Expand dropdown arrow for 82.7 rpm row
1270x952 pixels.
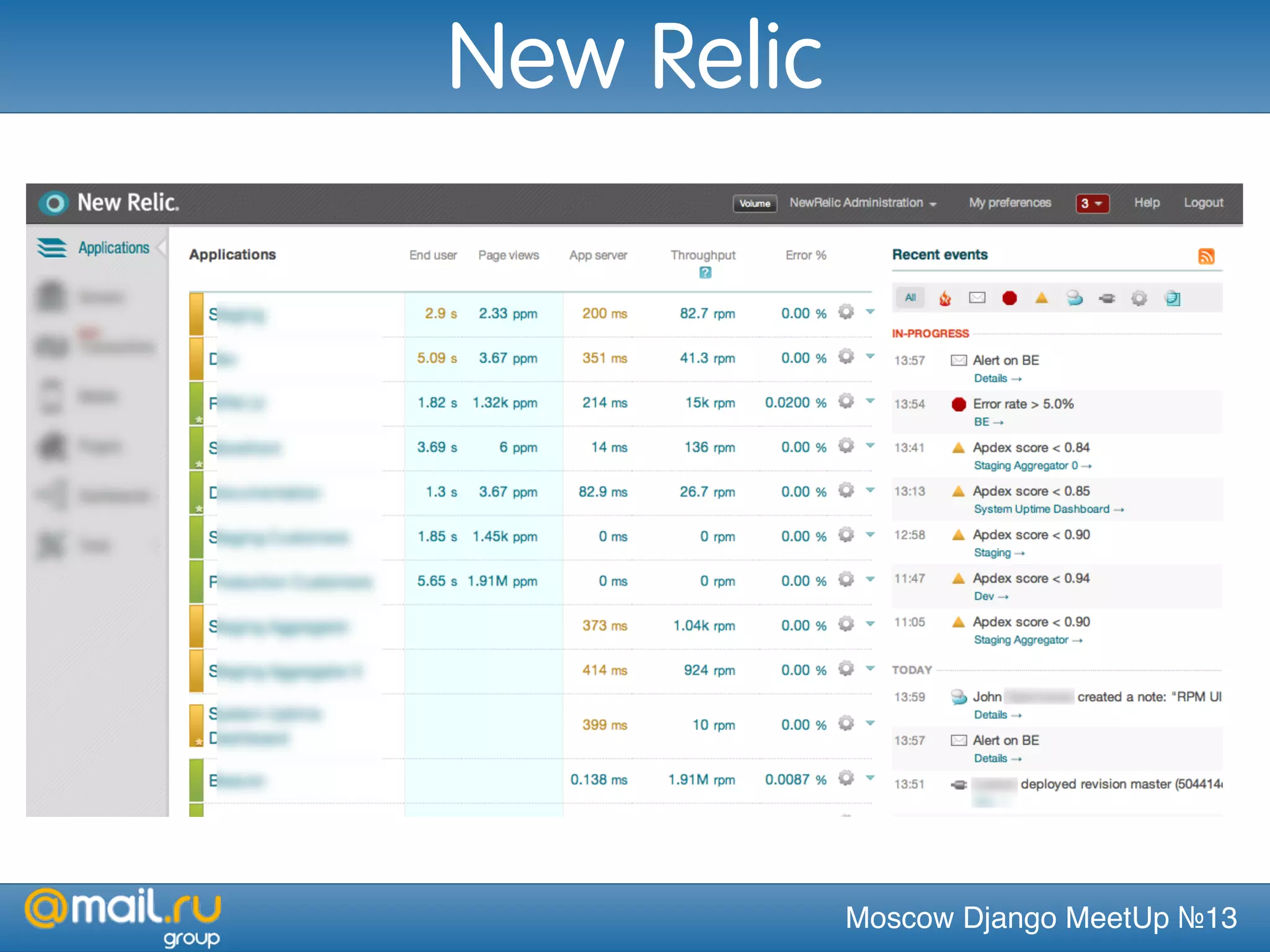870,312
